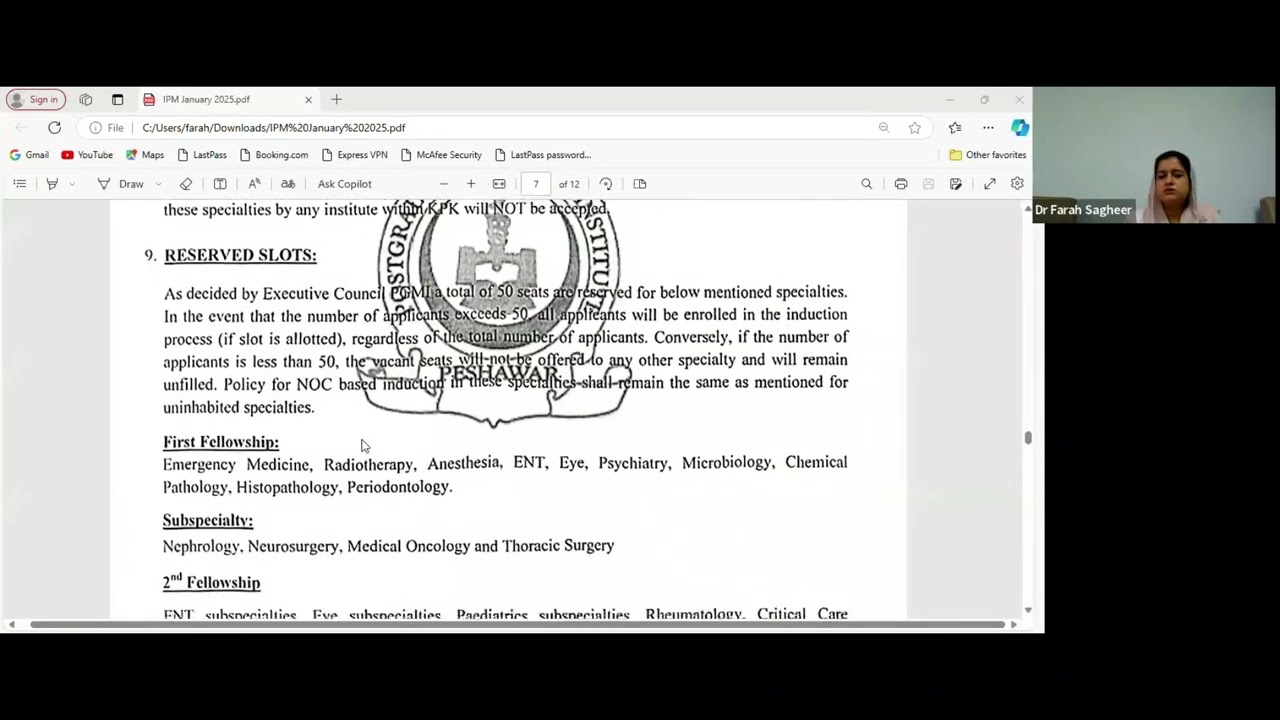Image resolution: width=1280 pixels, height=720 pixels.
Task: Click the scroll left arrow
Action: (x=11, y=625)
